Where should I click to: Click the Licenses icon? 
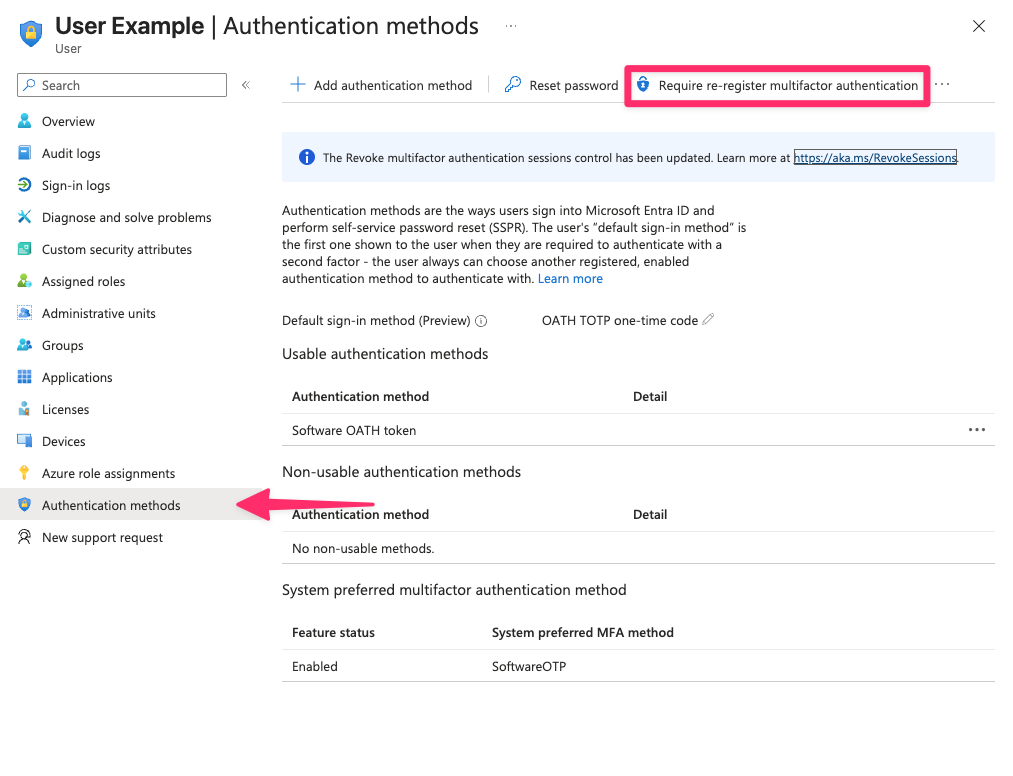(25, 409)
